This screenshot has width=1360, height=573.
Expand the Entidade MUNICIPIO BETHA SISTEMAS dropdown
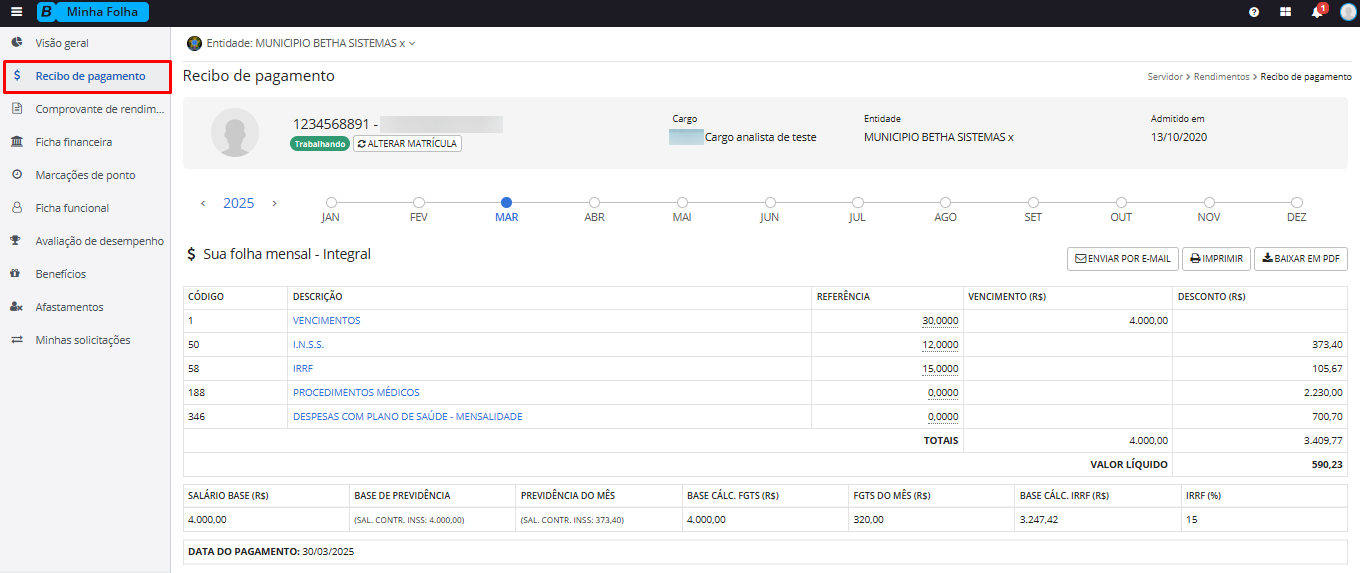pos(310,43)
